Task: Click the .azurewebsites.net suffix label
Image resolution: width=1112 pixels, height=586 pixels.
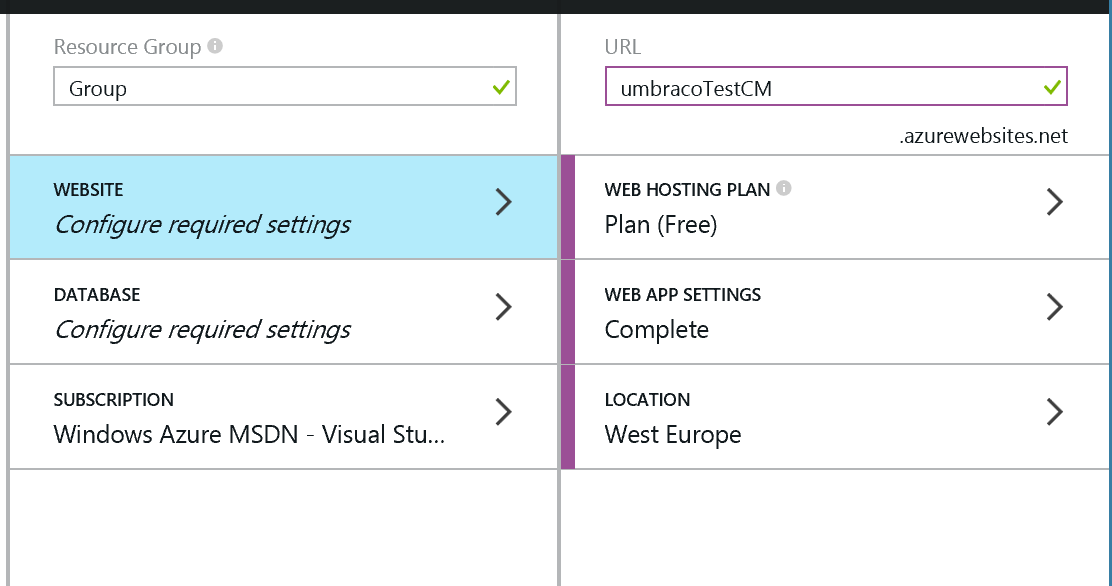Action: click(984, 136)
